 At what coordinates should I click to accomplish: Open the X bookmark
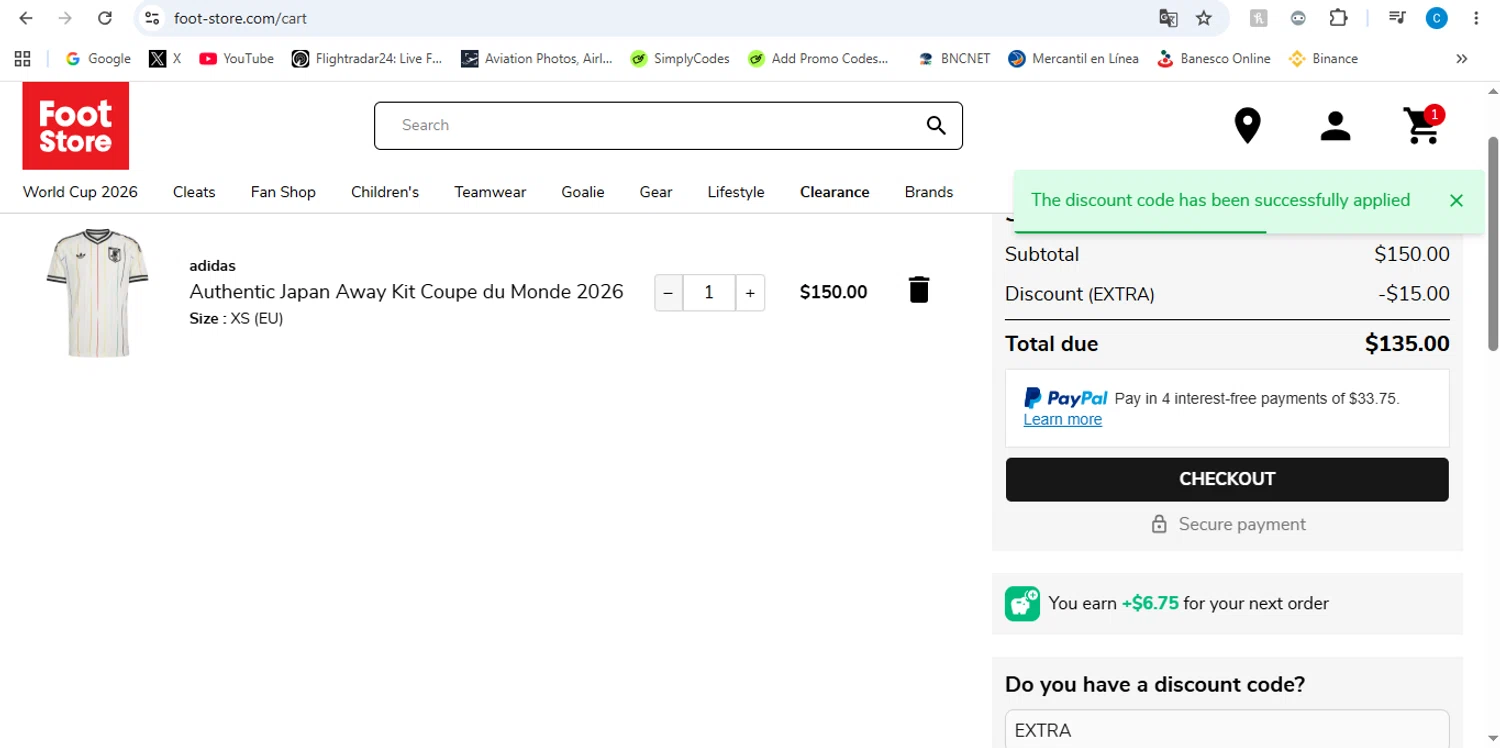pos(165,59)
